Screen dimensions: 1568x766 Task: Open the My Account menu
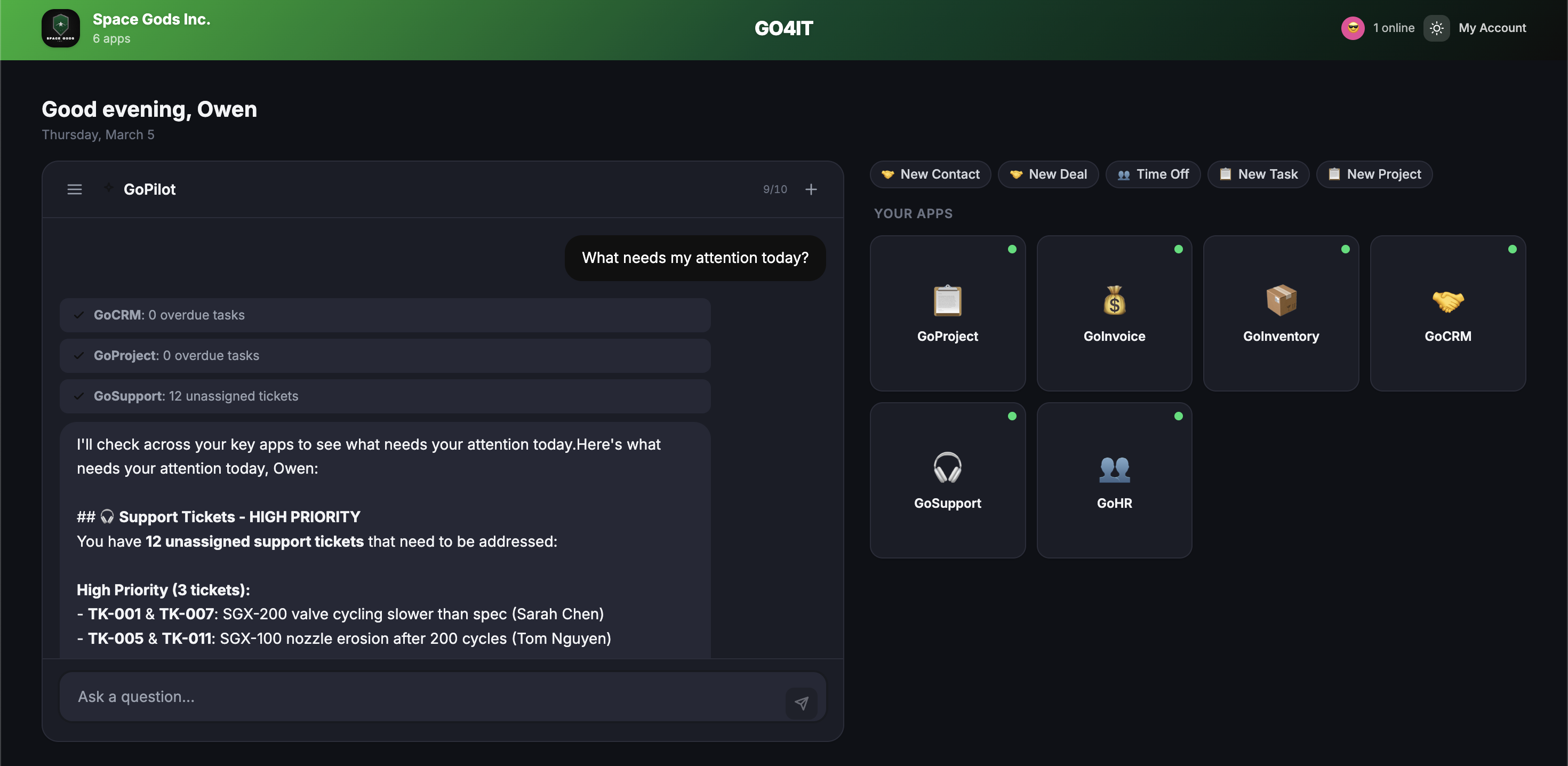pyautogui.click(x=1492, y=28)
